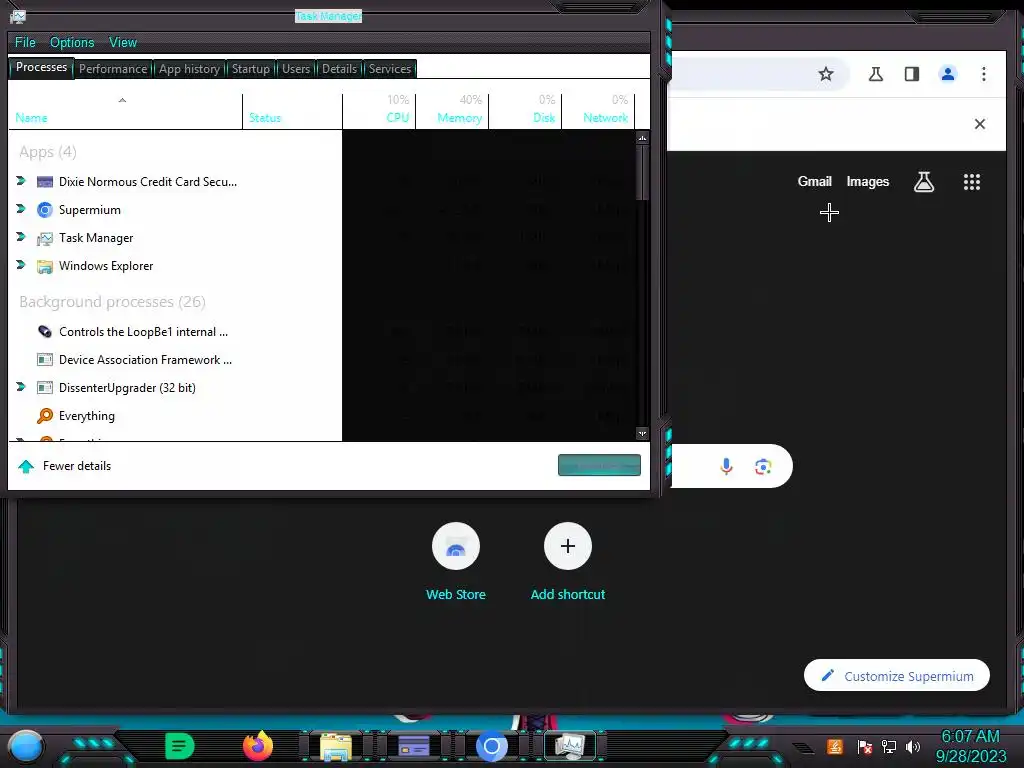The height and width of the screenshot is (768, 1024).
Task: Select the 'Apps (4)' group header
Action: [48, 152]
